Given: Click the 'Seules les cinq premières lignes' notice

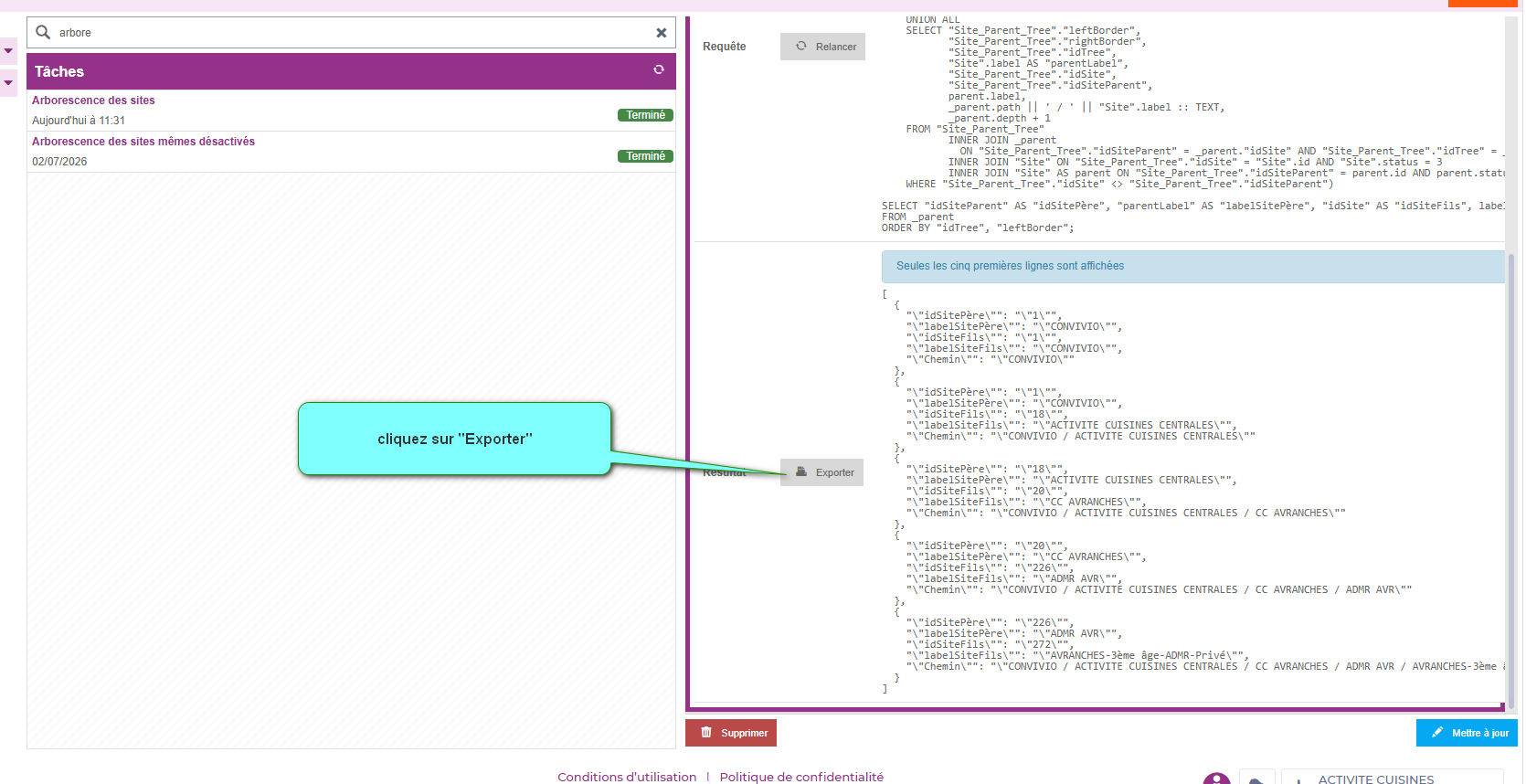Looking at the screenshot, I should point(1193,266).
